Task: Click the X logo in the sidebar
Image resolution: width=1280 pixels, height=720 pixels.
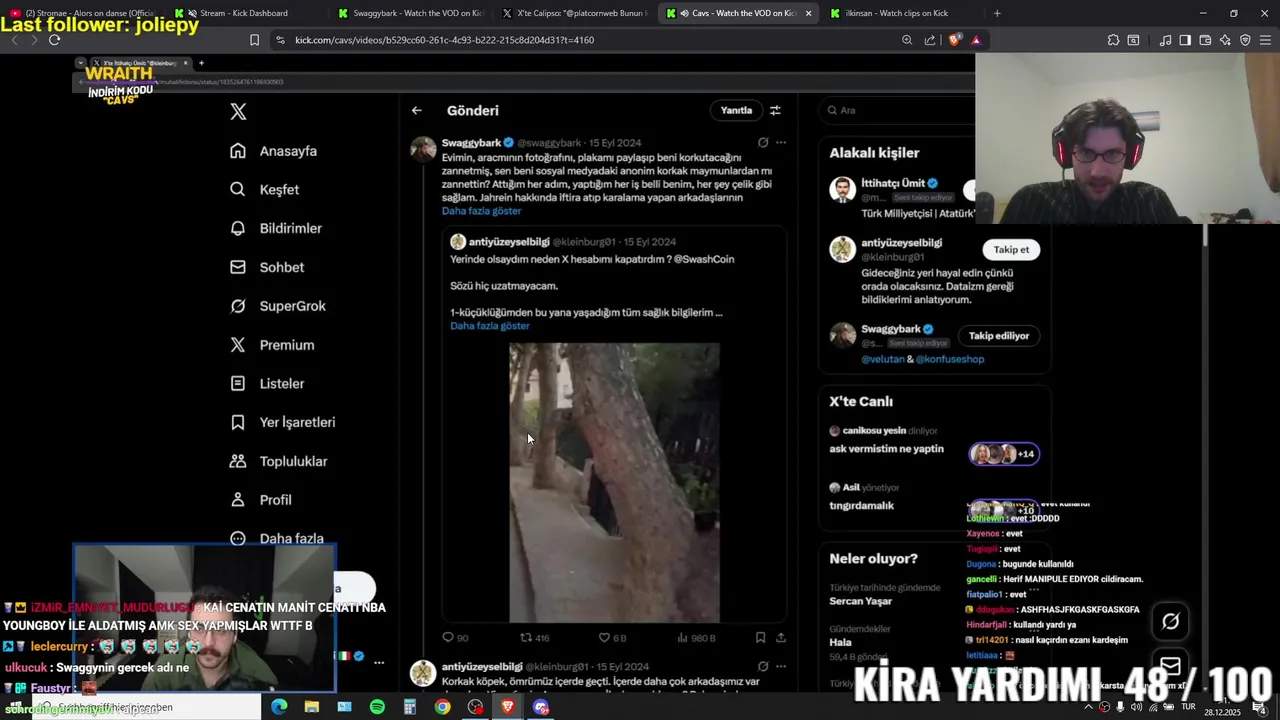Action: [x=238, y=111]
